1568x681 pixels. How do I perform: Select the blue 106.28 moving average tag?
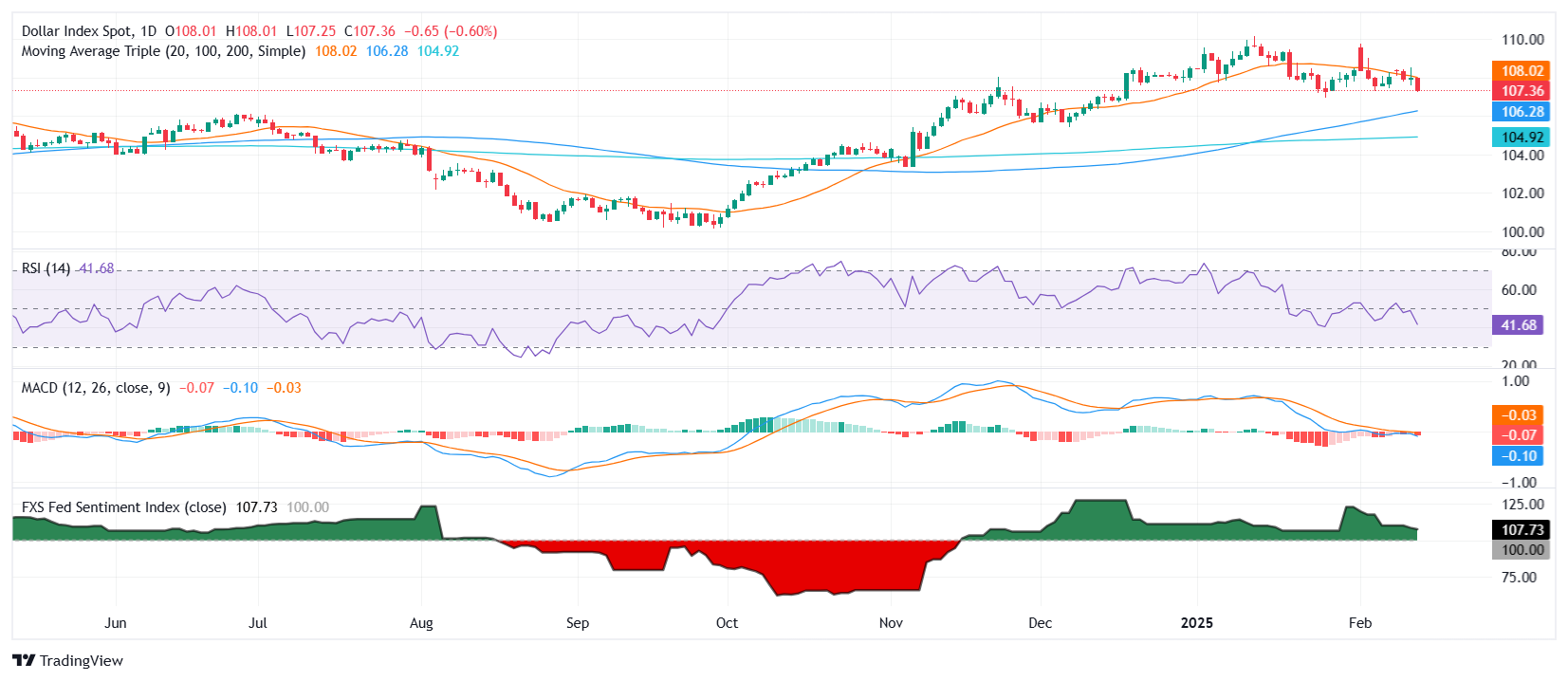[1522, 112]
